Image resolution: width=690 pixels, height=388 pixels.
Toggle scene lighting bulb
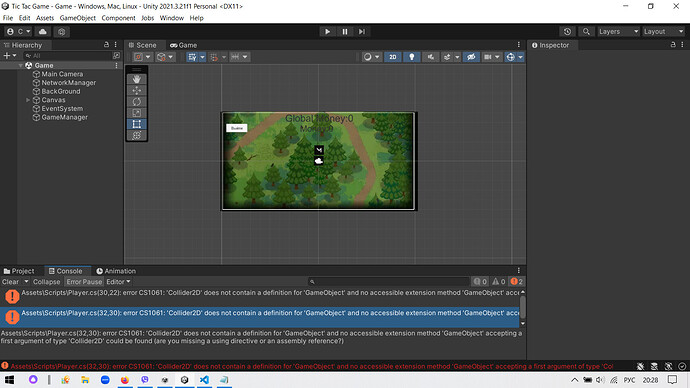click(x=411, y=57)
